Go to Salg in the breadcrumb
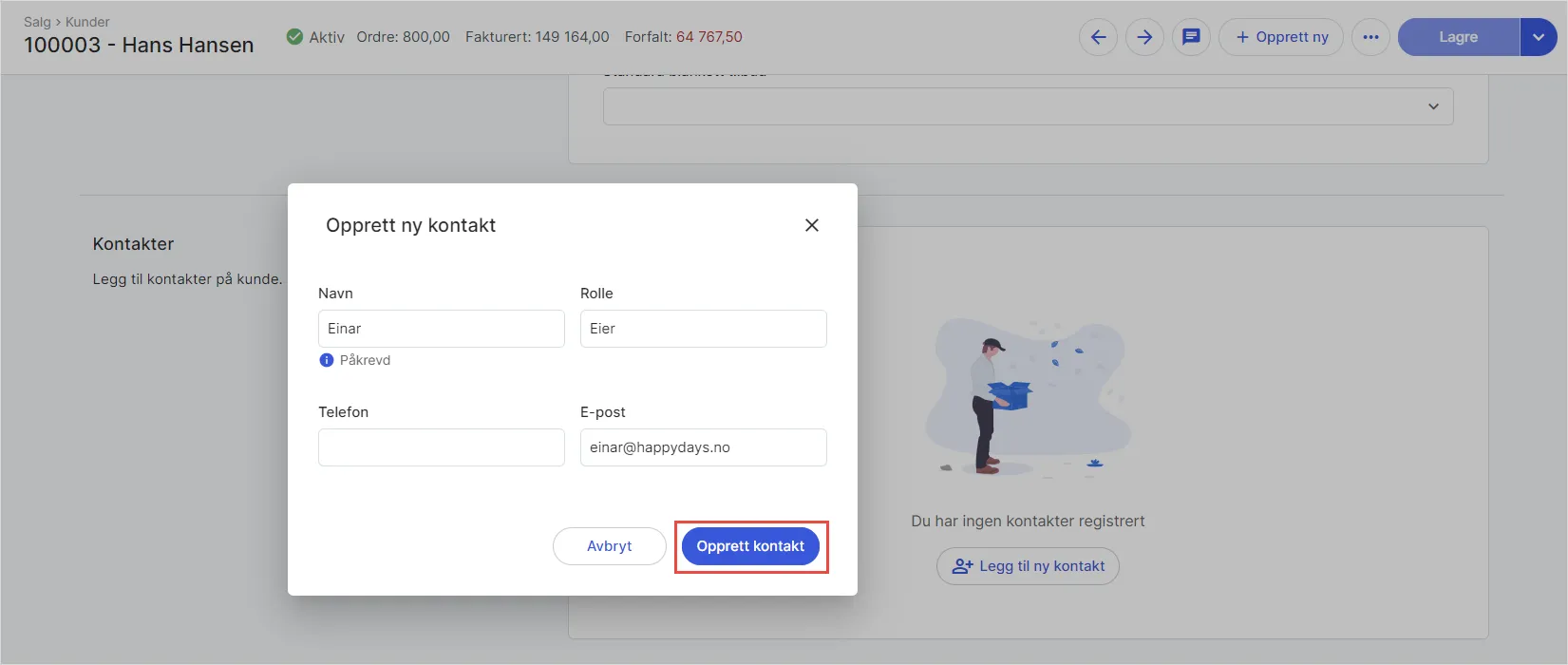The width and height of the screenshot is (1568, 665). click(x=37, y=22)
